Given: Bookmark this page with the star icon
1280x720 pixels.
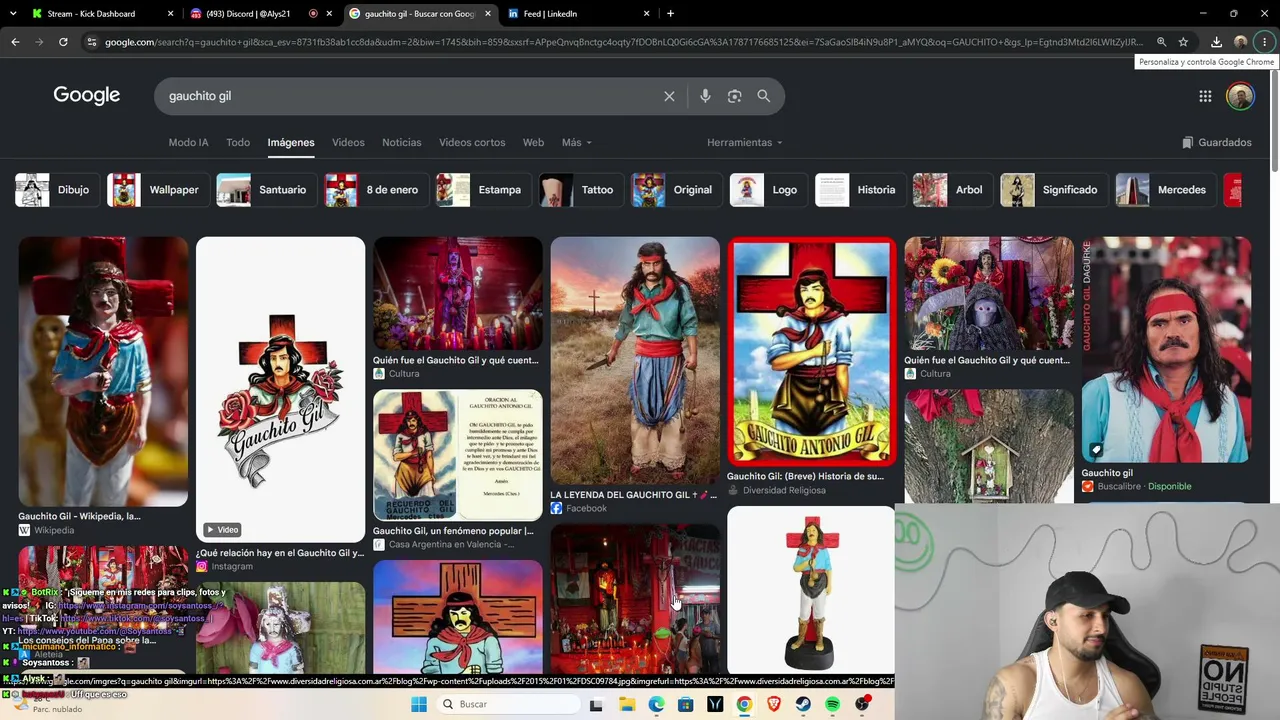Looking at the screenshot, I should (x=1183, y=42).
